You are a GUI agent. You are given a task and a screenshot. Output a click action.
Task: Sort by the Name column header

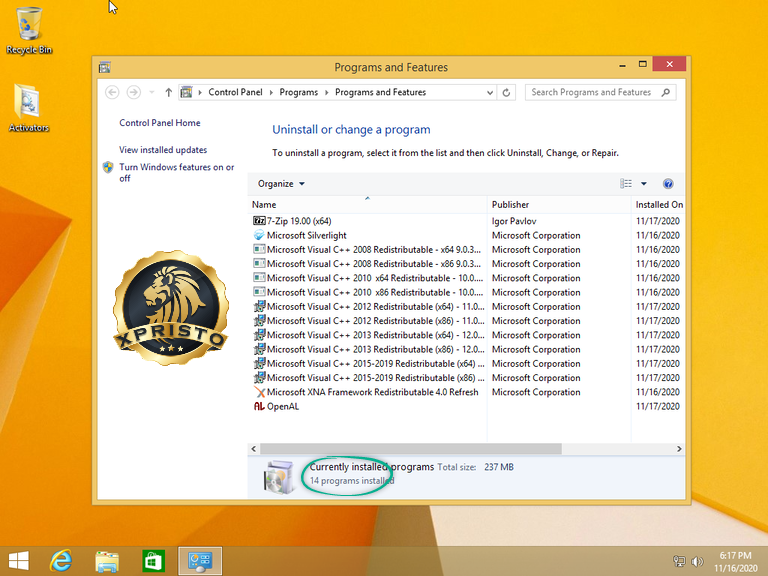point(367,205)
